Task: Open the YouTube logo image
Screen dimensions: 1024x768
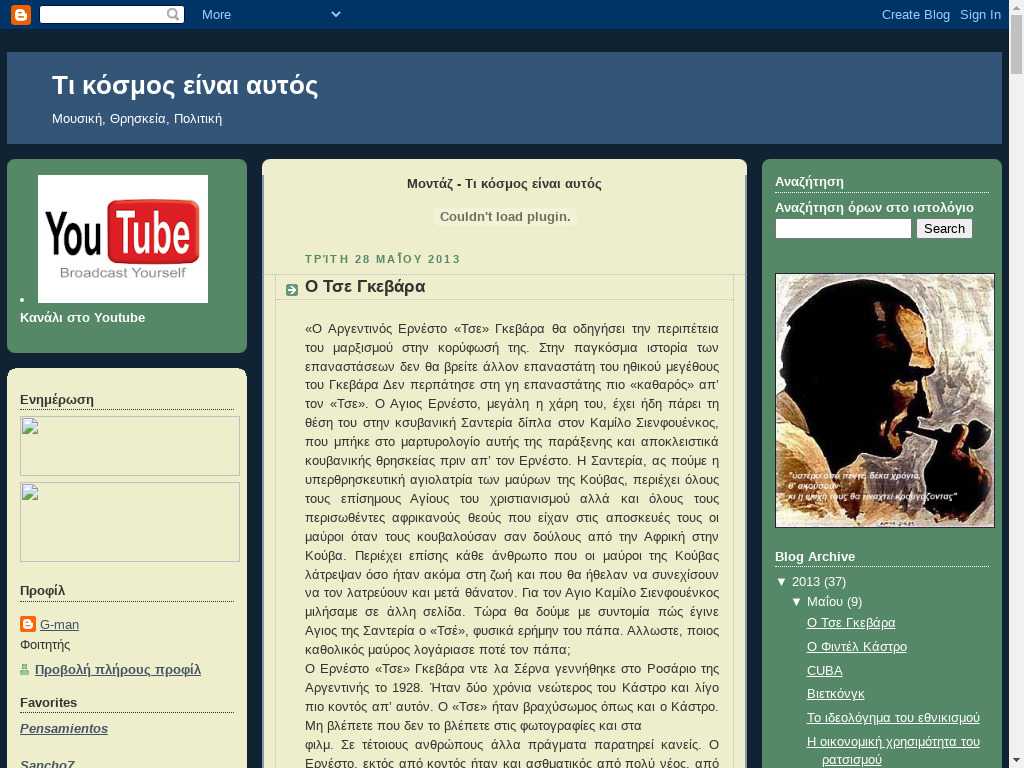Action: [123, 238]
